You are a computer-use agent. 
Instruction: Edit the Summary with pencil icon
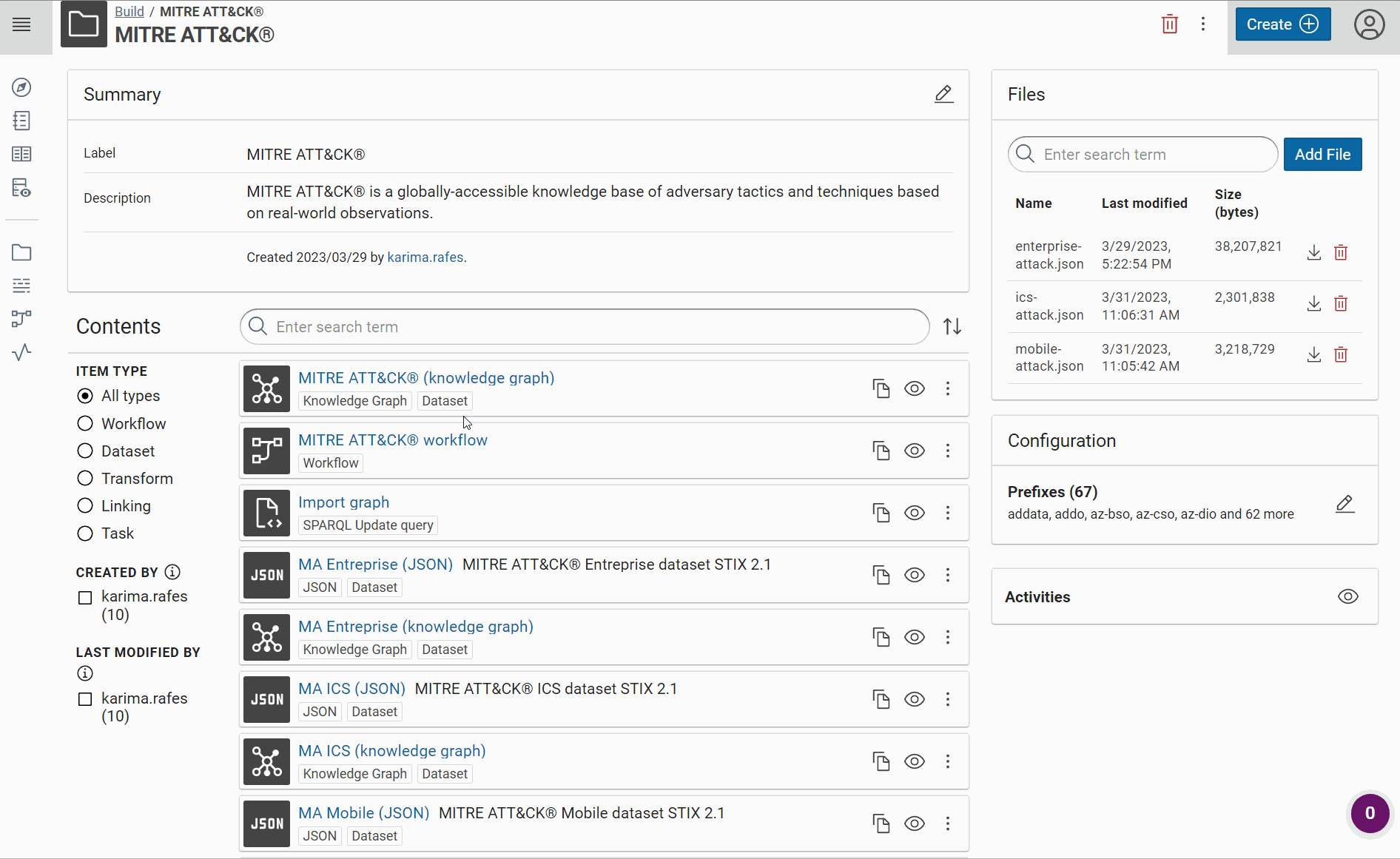(943, 95)
